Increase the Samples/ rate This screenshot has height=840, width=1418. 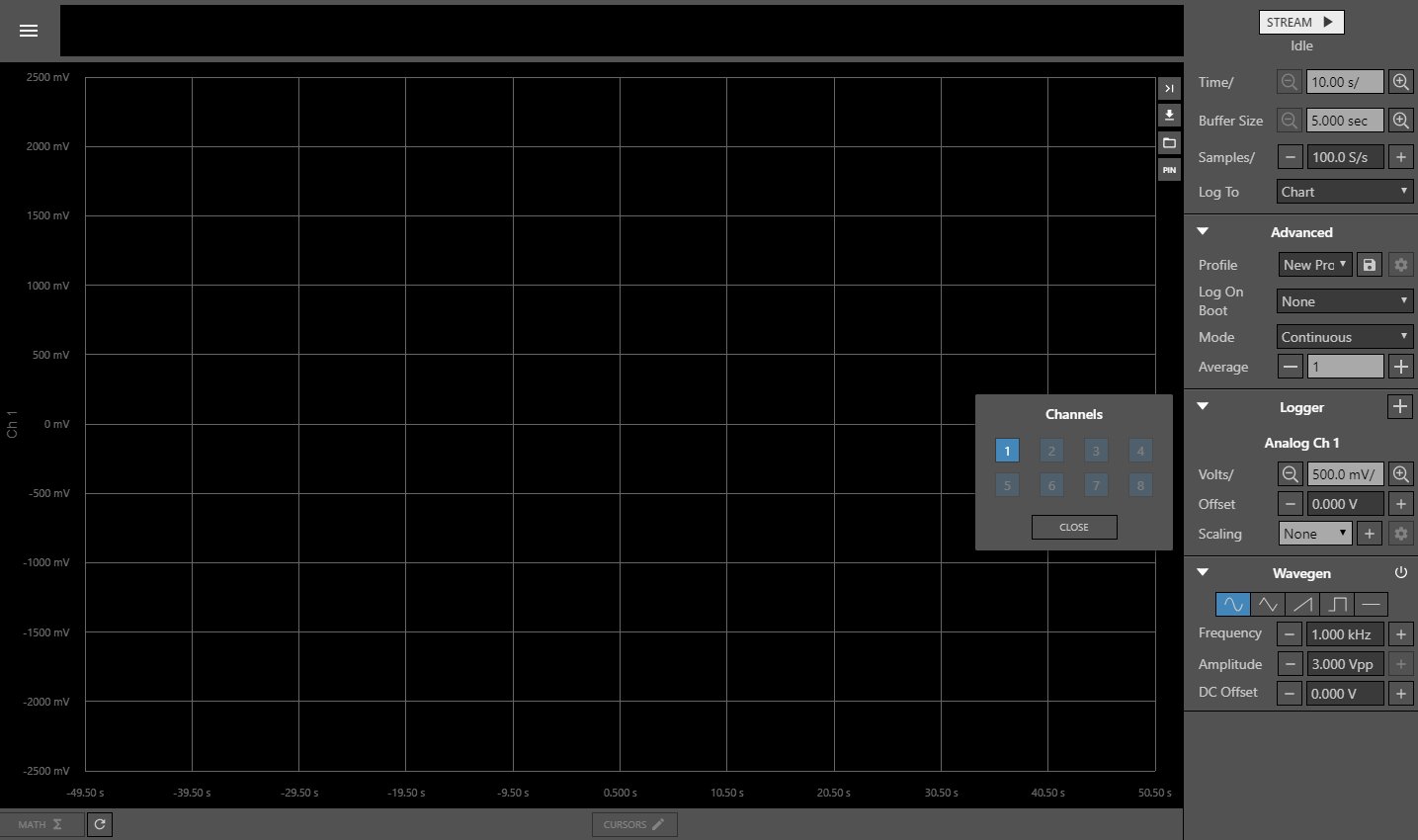click(1400, 157)
